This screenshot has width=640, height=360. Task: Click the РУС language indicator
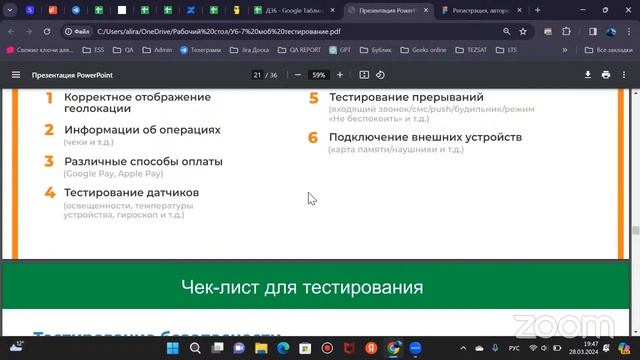[514, 348]
